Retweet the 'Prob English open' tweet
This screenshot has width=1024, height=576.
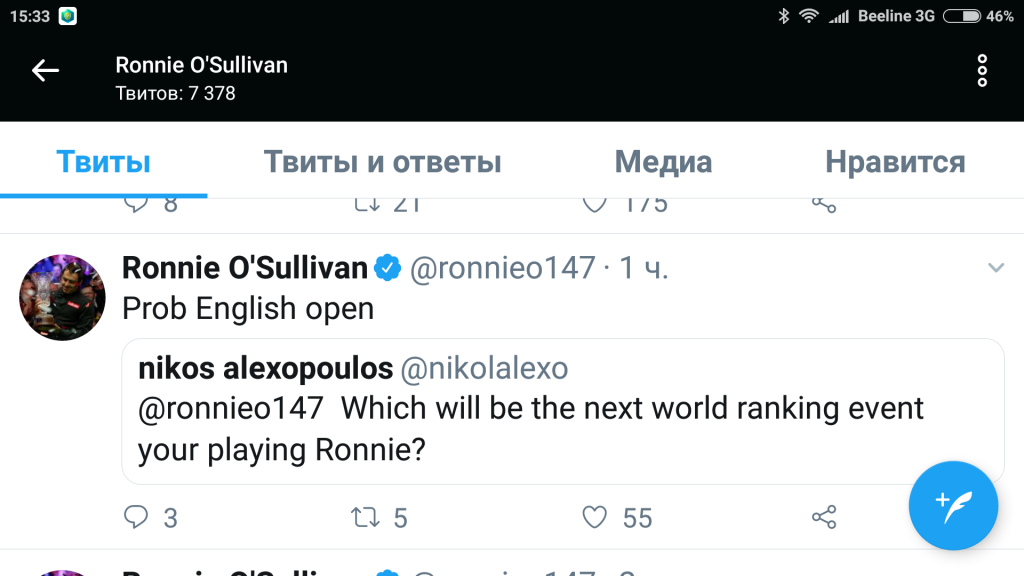(x=365, y=517)
